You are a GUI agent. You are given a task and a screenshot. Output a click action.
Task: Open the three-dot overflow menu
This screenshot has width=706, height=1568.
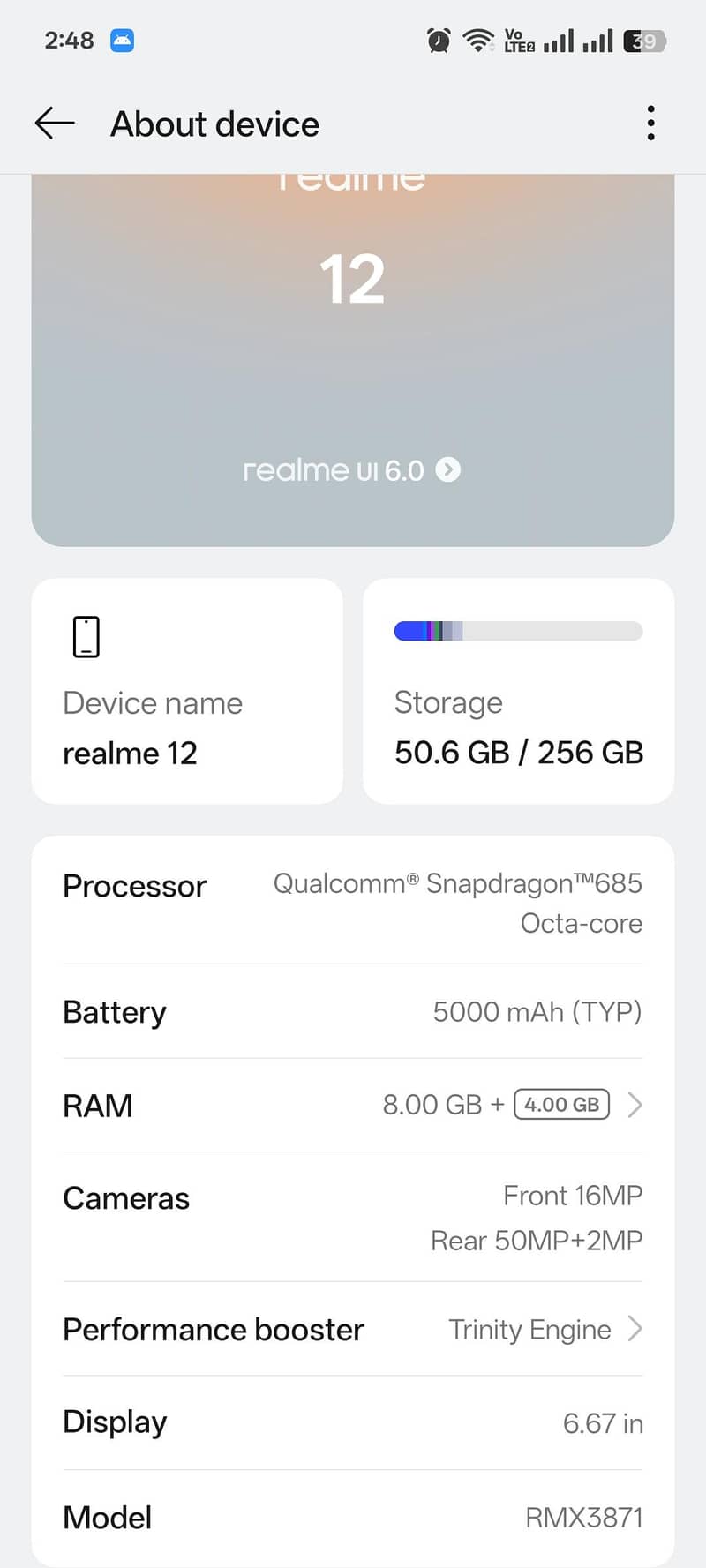click(650, 123)
